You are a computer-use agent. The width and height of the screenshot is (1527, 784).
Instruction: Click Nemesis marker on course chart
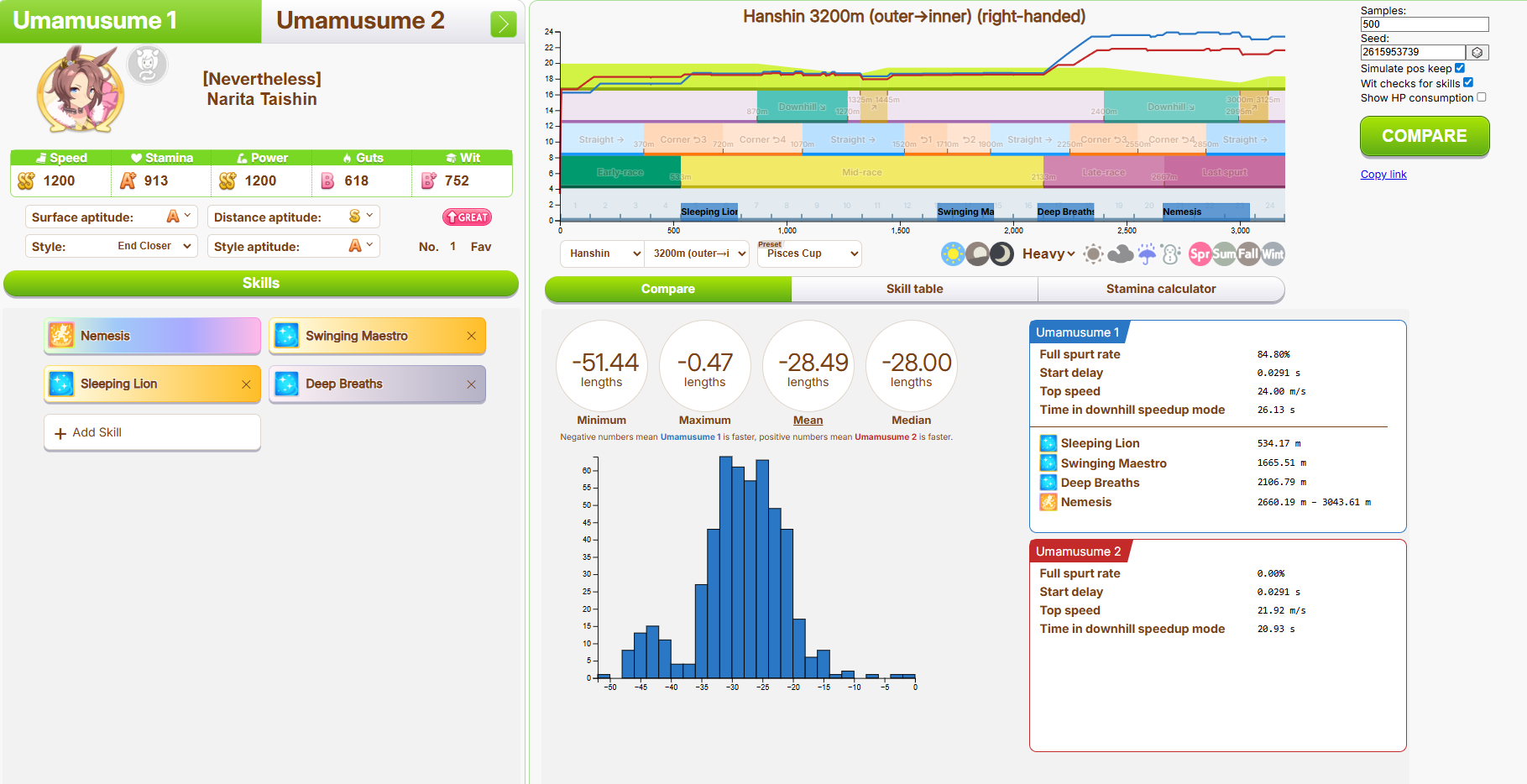(1206, 212)
